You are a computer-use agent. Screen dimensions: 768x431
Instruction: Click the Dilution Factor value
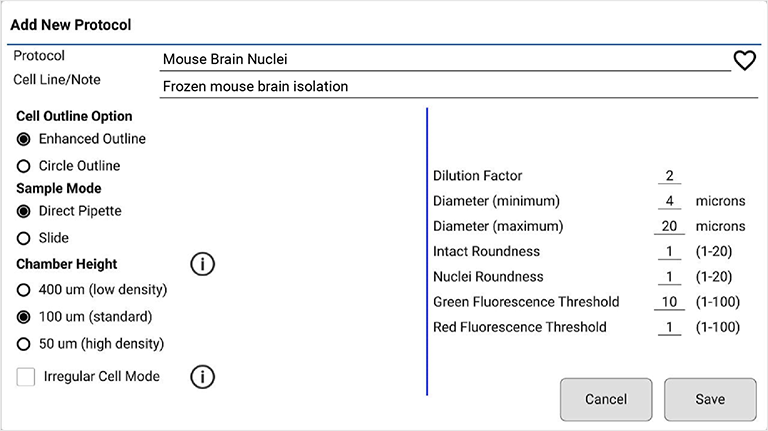(x=669, y=176)
